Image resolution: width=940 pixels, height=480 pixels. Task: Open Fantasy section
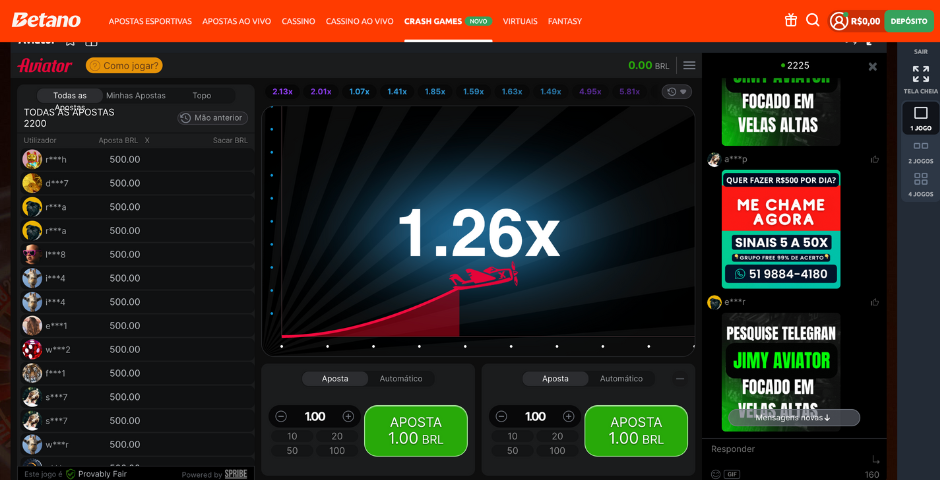click(x=565, y=21)
